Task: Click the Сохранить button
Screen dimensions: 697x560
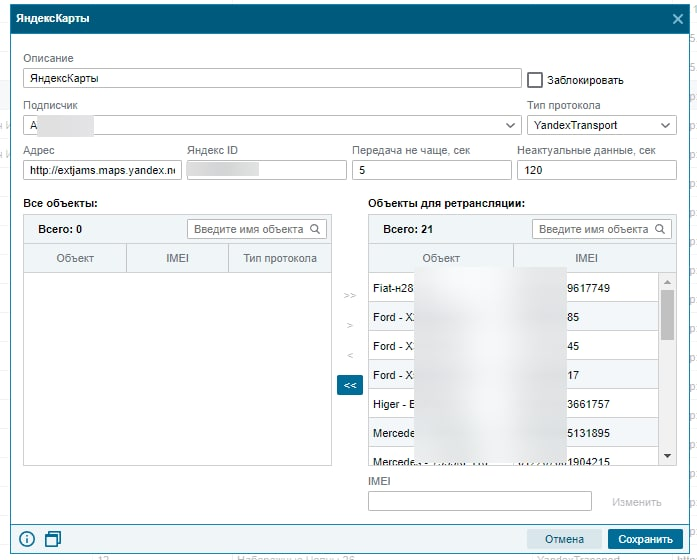Action: [645, 539]
